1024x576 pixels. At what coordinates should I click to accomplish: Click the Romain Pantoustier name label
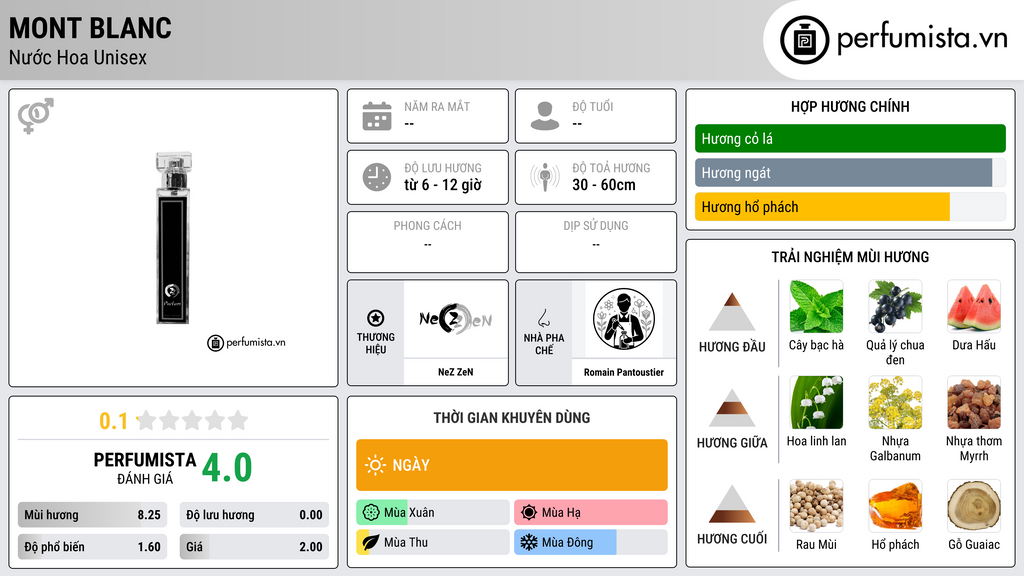click(624, 372)
